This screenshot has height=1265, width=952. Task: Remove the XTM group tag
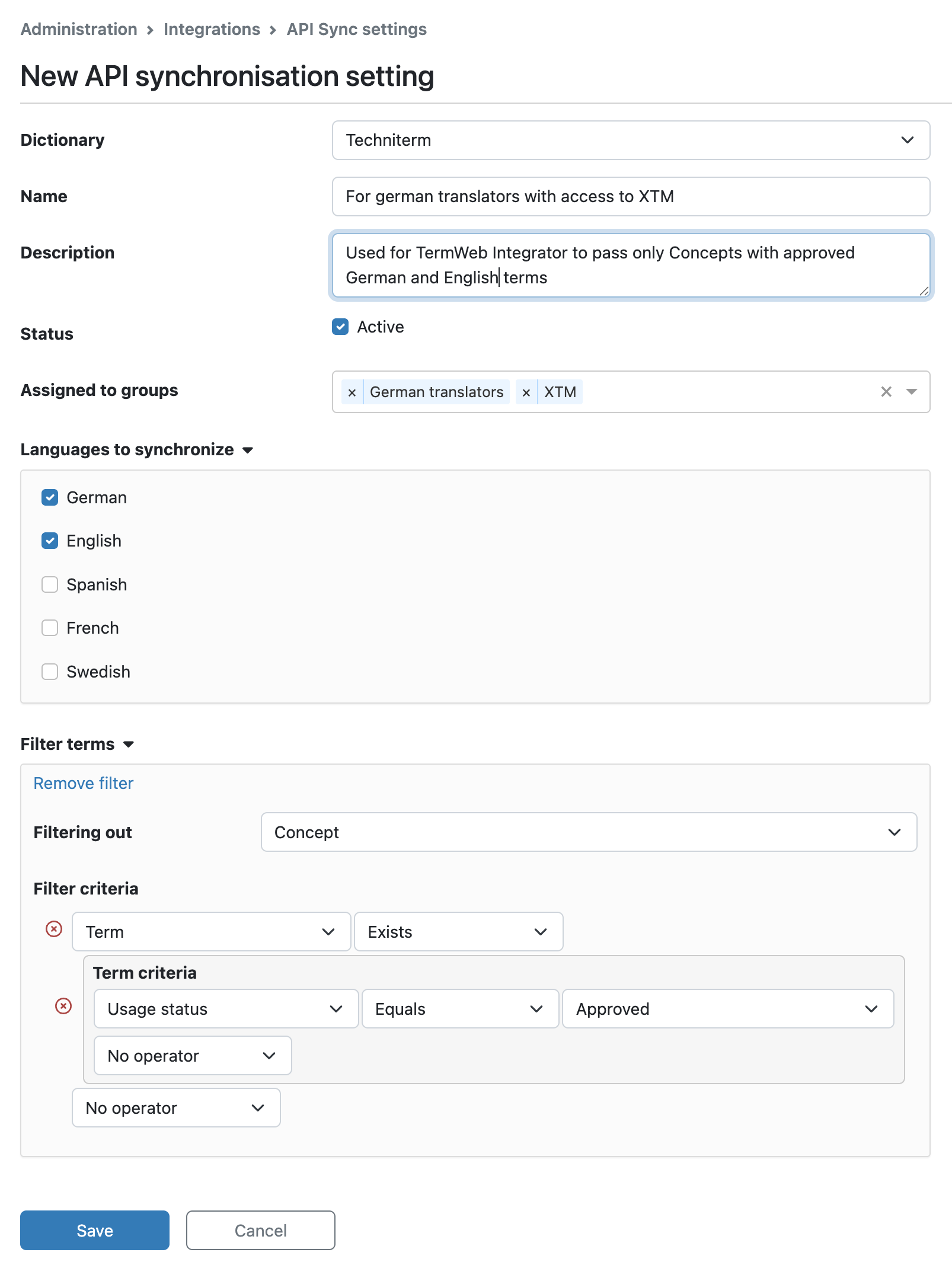click(x=526, y=392)
